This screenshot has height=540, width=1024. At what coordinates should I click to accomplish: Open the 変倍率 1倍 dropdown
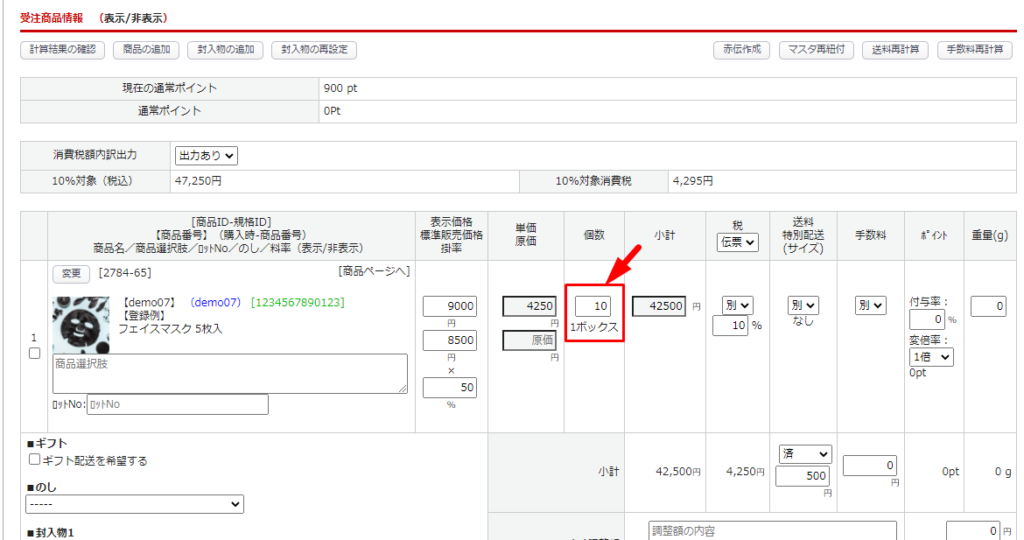tap(931, 356)
